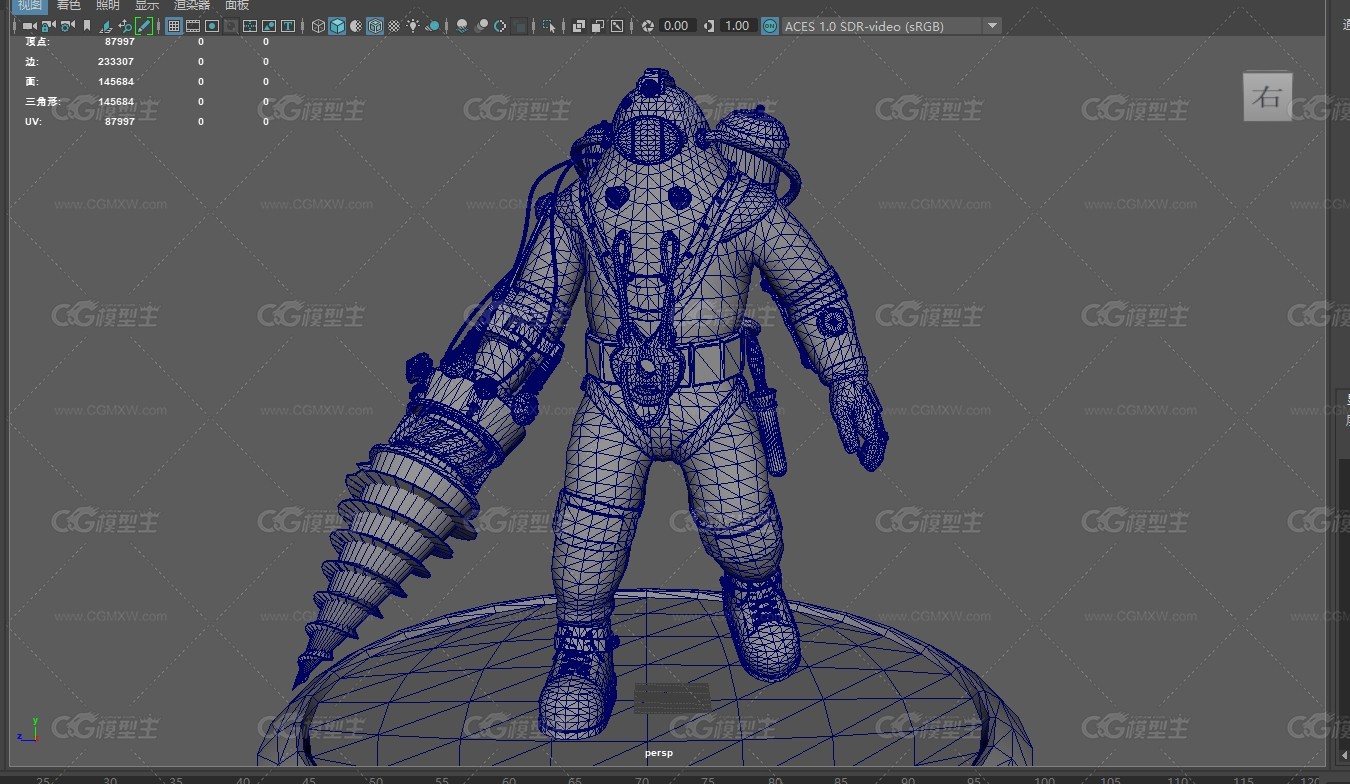Viewport: 1350px width, 784px height.
Task: Click the 边 edge count 233307
Action: coord(116,62)
